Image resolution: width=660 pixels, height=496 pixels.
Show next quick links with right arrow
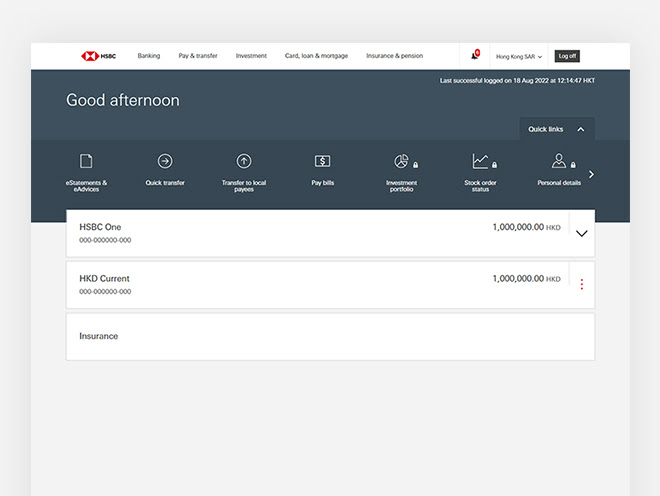click(591, 174)
